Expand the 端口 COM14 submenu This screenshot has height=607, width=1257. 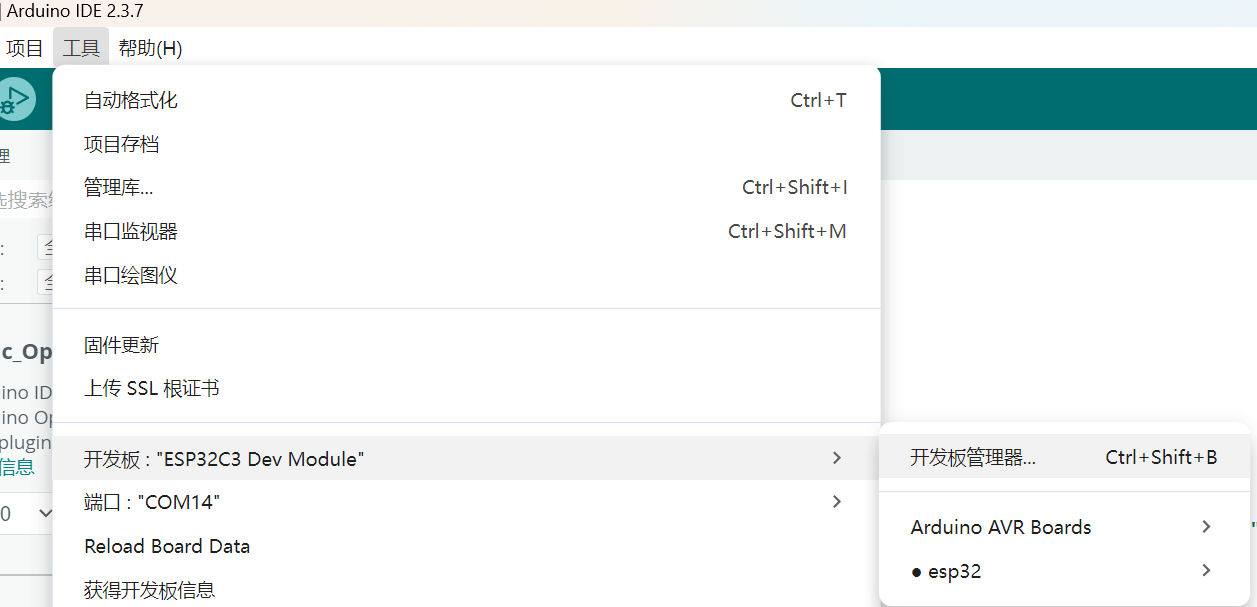tap(466, 502)
